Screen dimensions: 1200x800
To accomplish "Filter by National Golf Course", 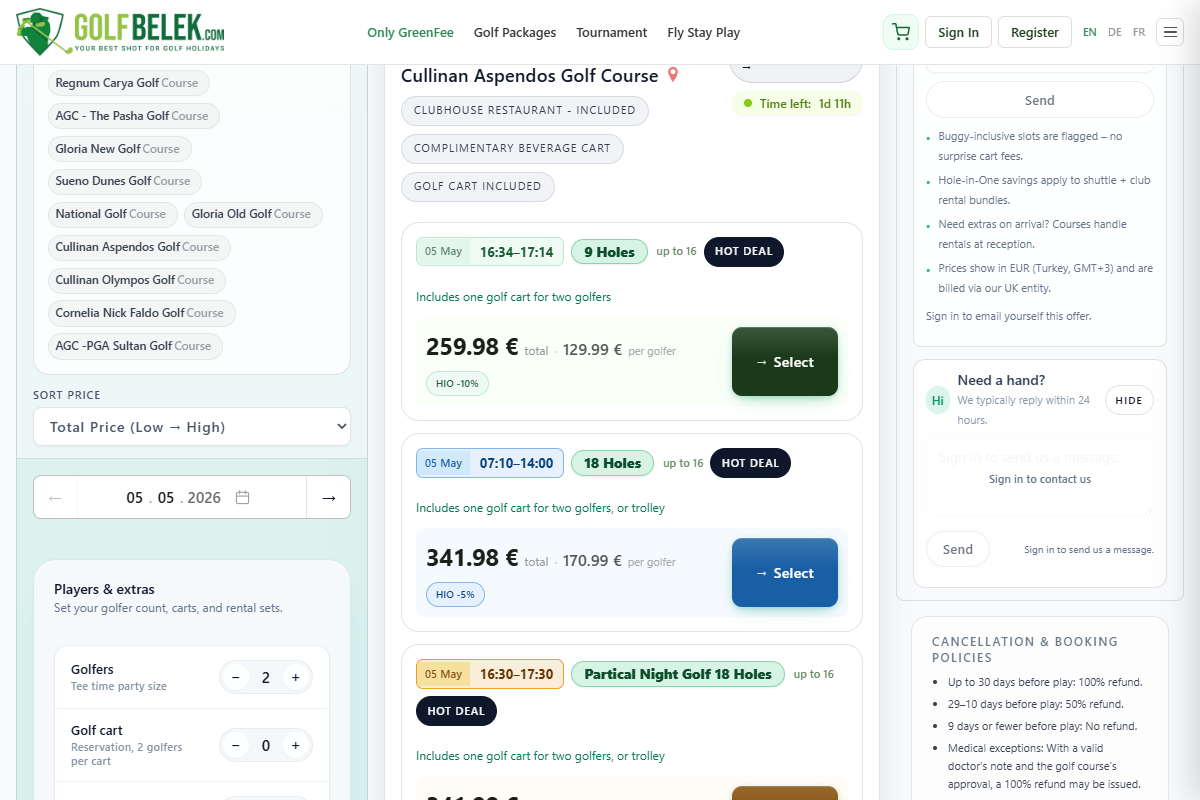I will [111, 214].
